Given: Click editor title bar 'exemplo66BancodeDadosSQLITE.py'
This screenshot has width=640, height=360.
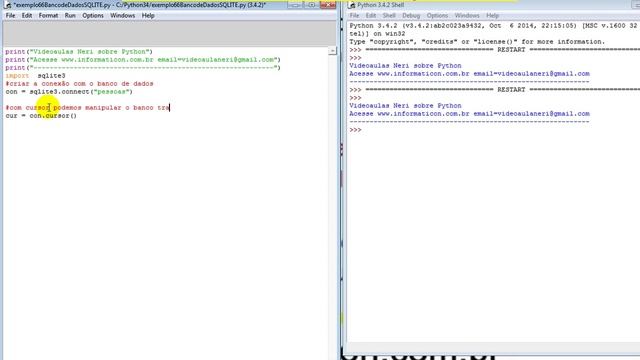Looking at the screenshot, I should point(140,5).
